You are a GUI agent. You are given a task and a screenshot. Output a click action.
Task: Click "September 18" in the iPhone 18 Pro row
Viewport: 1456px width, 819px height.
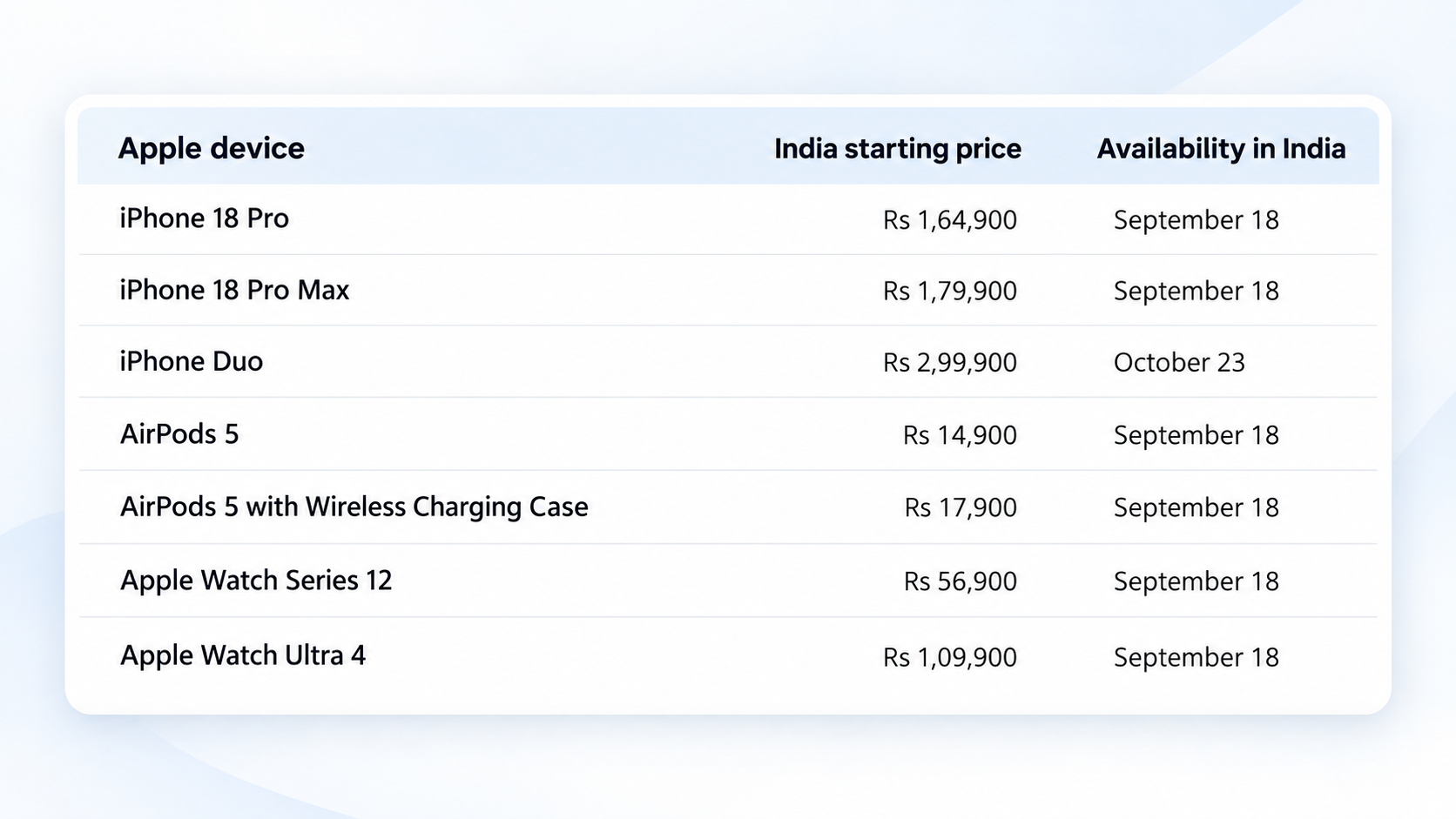pyautogui.click(x=1196, y=220)
